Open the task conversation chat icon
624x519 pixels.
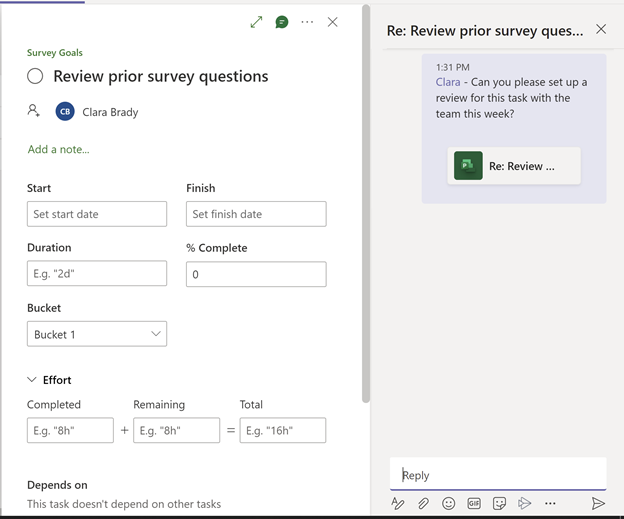tap(282, 22)
